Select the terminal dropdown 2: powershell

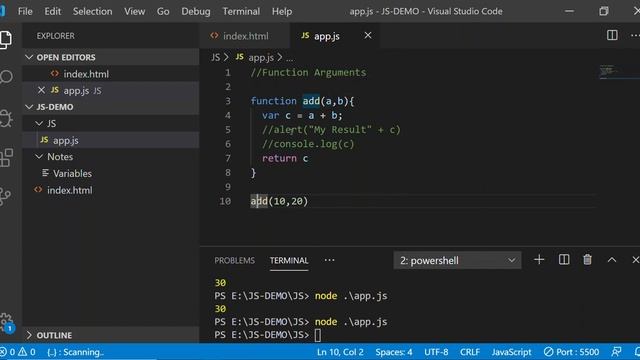click(x=457, y=260)
